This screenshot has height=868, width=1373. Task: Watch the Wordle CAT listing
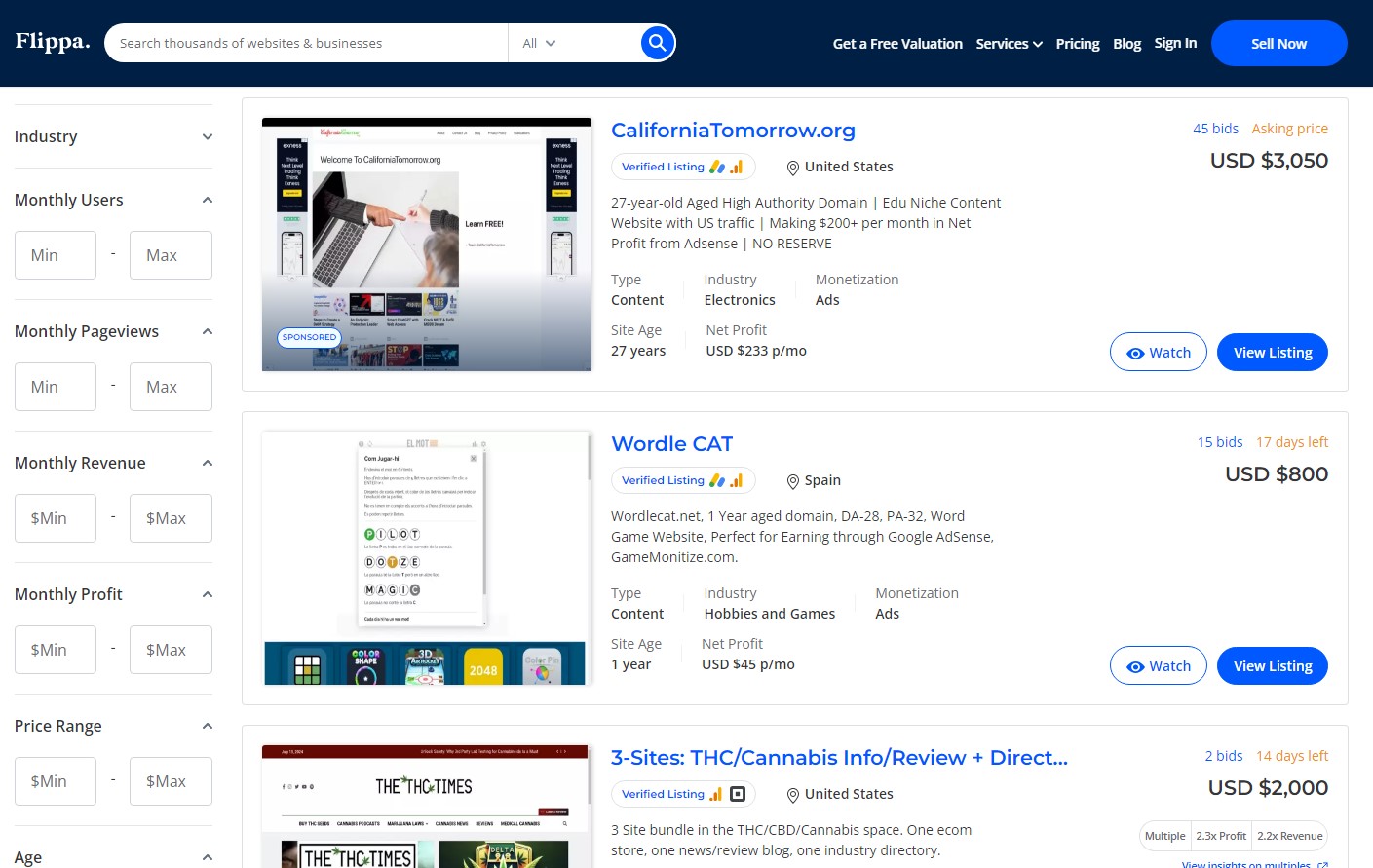click(x=1158, y=666)
